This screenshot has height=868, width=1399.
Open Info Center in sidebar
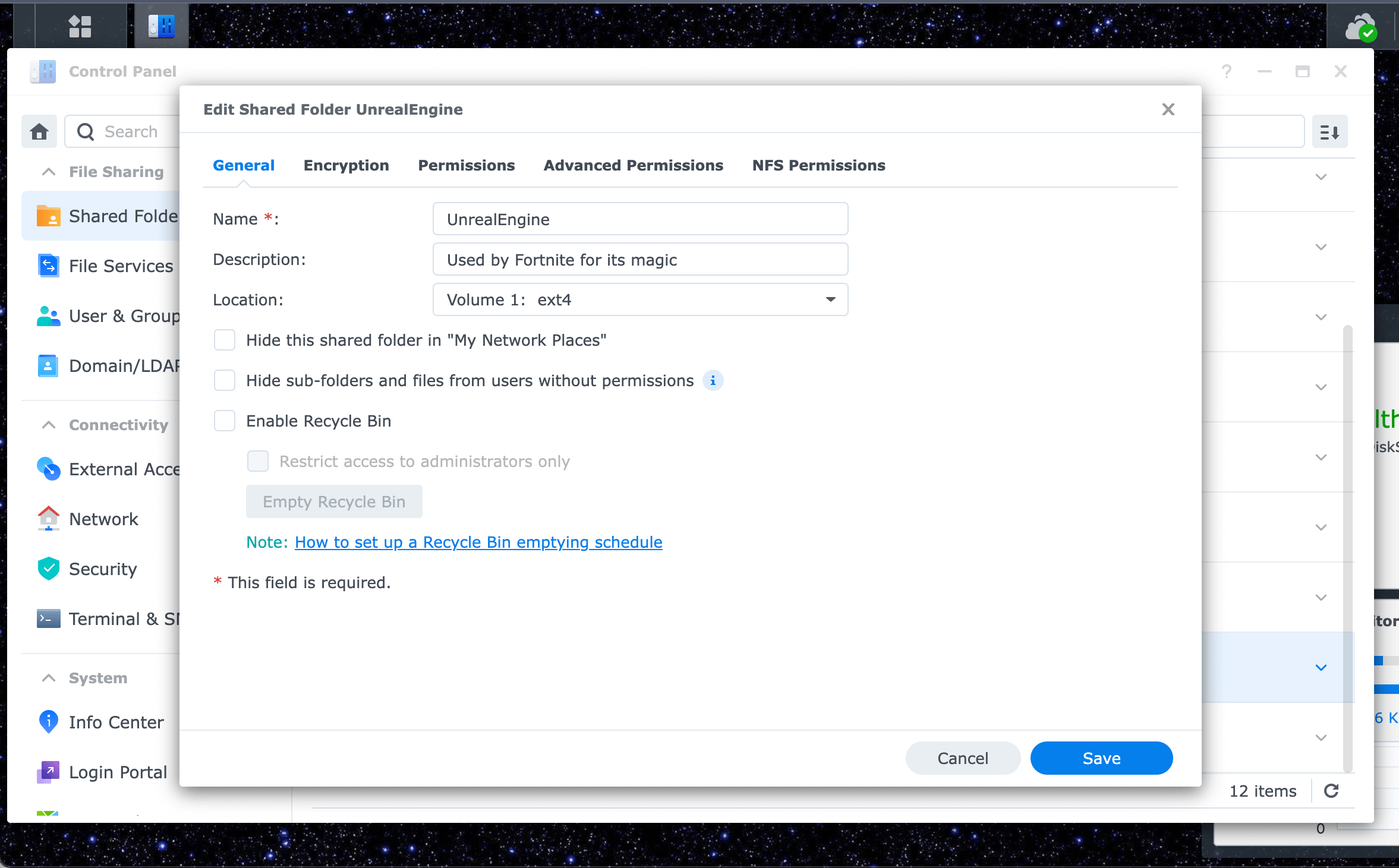point(101,722)
